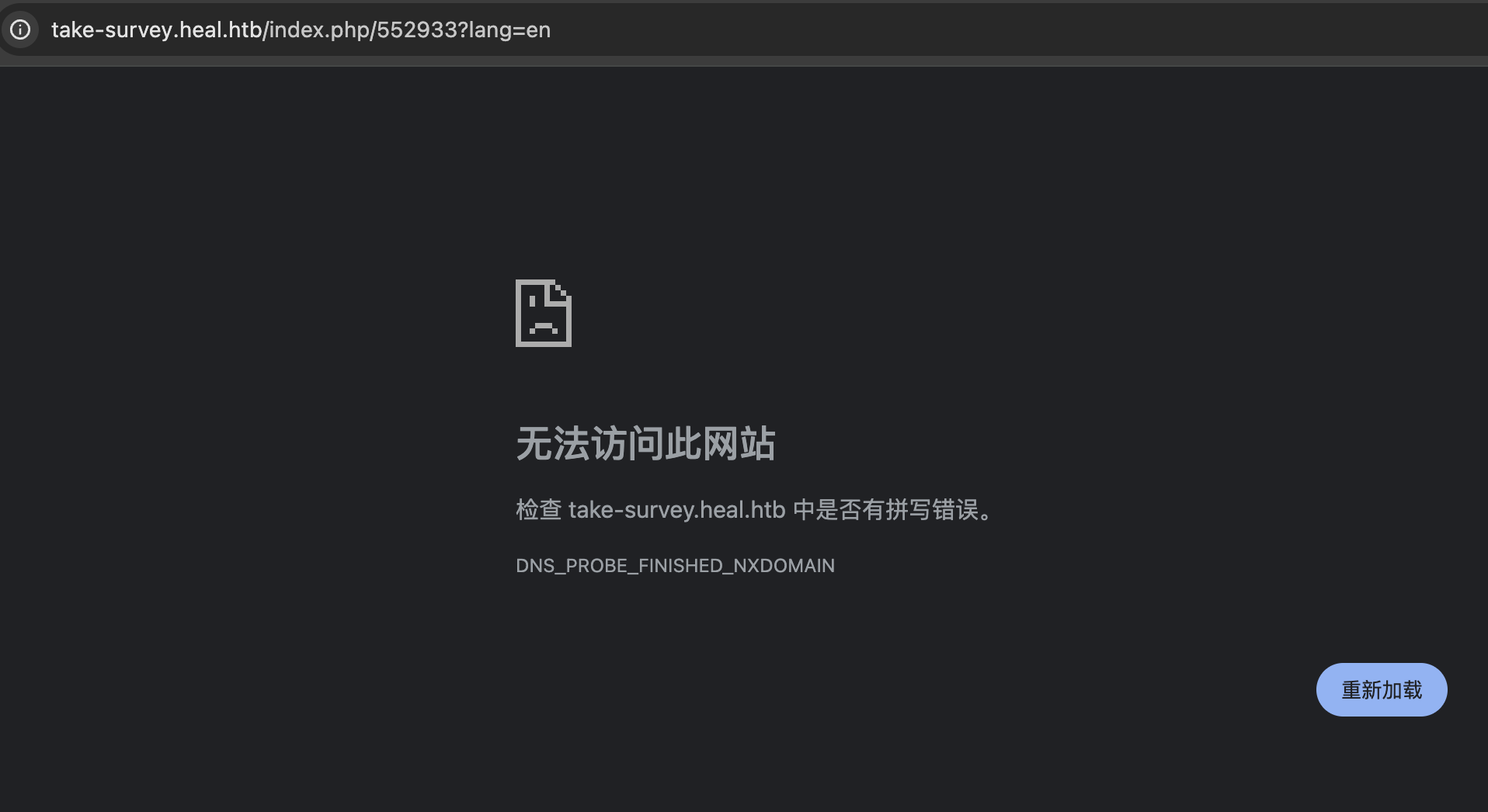Click the site information icon in address bar
Image resolution: width=1488 pixels, height=812 pixels.
(20, 29)
